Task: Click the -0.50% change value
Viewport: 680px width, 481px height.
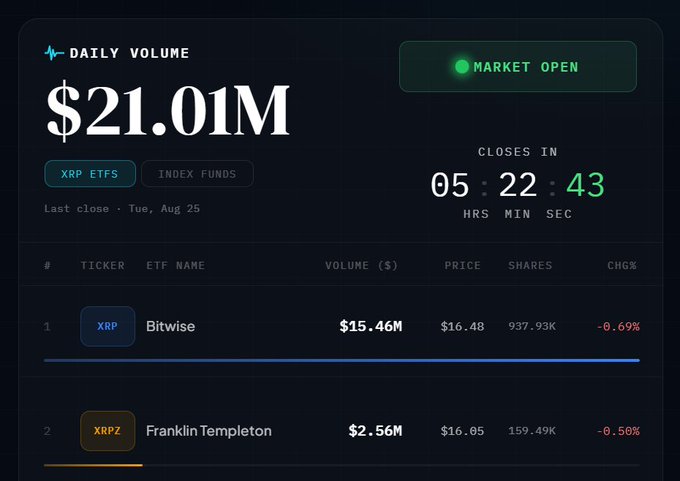Action: pos(618,431)
